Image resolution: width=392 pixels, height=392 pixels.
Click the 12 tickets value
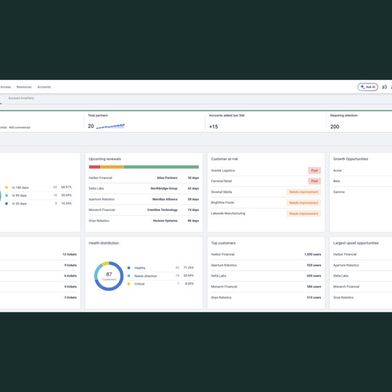(70, 254)
